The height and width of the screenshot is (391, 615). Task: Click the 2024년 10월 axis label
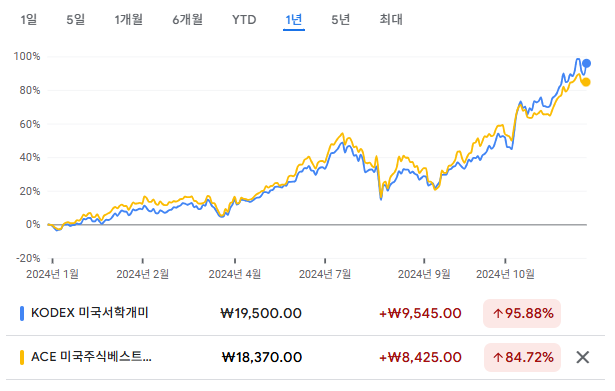click(x=505, y=274)
